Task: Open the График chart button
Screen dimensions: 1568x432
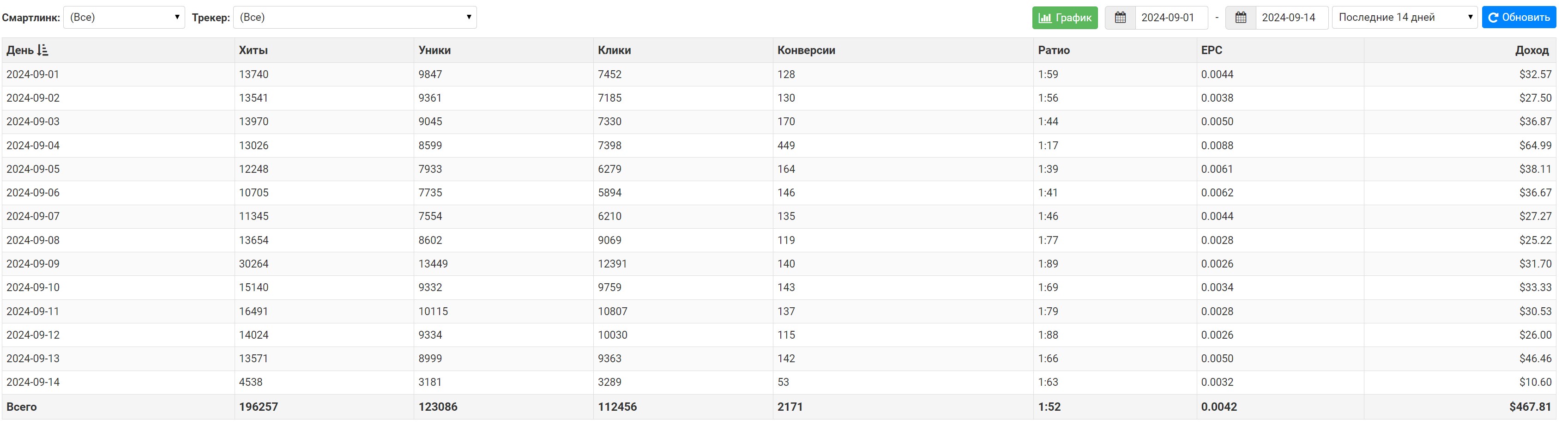Action: click(1065, 18)
